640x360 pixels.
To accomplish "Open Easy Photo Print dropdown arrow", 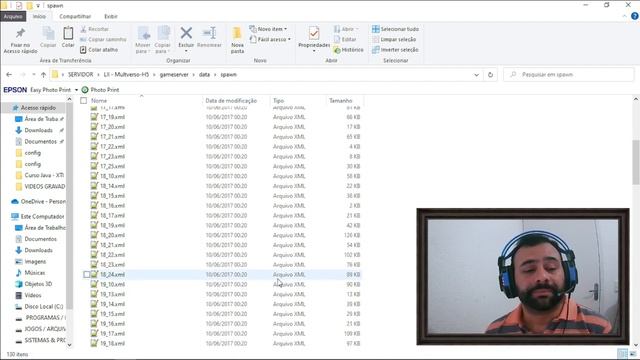I will (x=76, y=90).
